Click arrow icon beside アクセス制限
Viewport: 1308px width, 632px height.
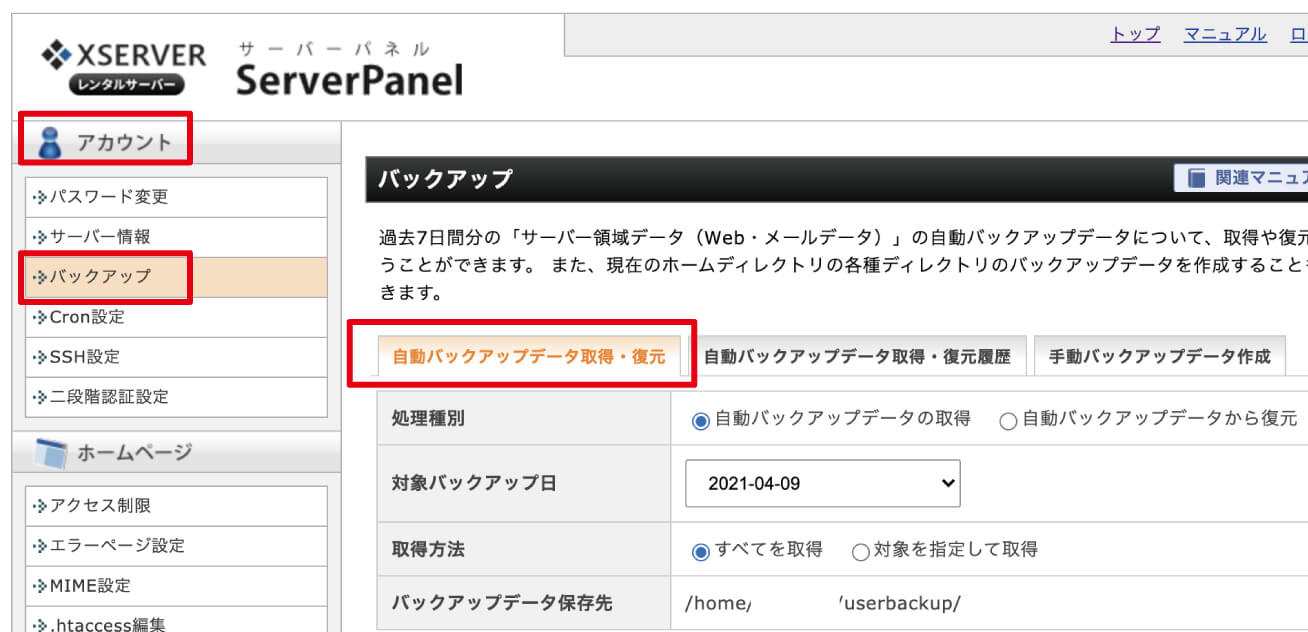(40, 506)
